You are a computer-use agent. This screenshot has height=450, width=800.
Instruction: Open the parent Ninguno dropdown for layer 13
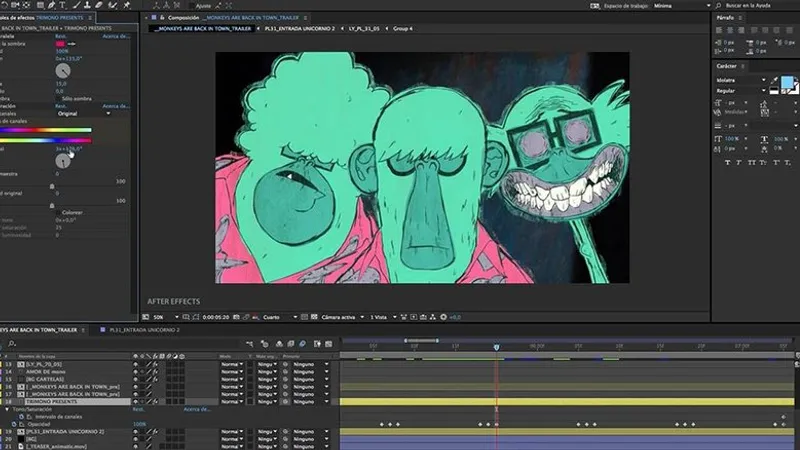pyautogui.click(x=310, y=364)
